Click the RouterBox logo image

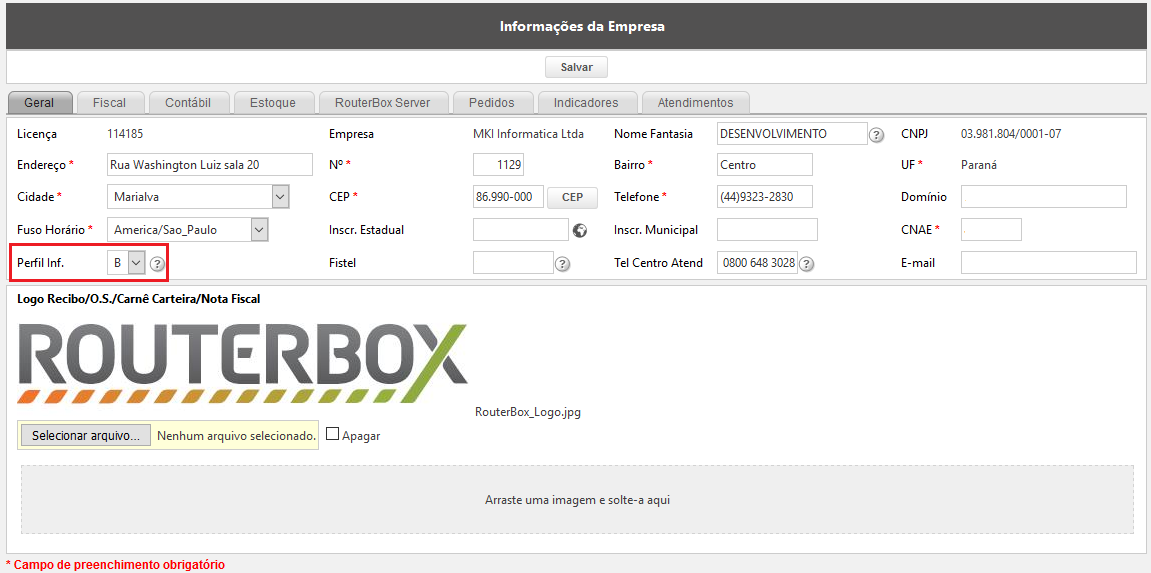pyautogui.click(x=242, y=363)
